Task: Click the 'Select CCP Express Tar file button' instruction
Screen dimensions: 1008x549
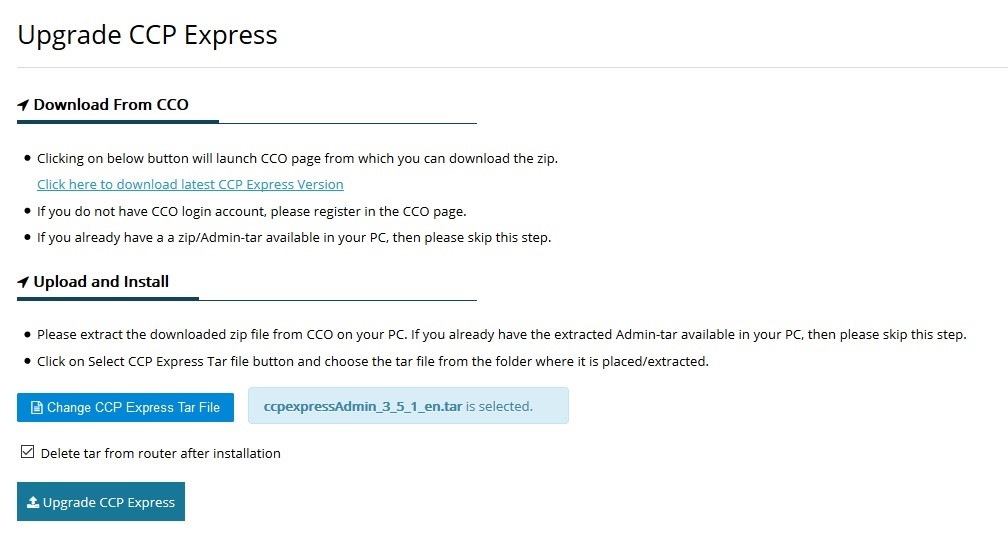Action: point(373,361)
